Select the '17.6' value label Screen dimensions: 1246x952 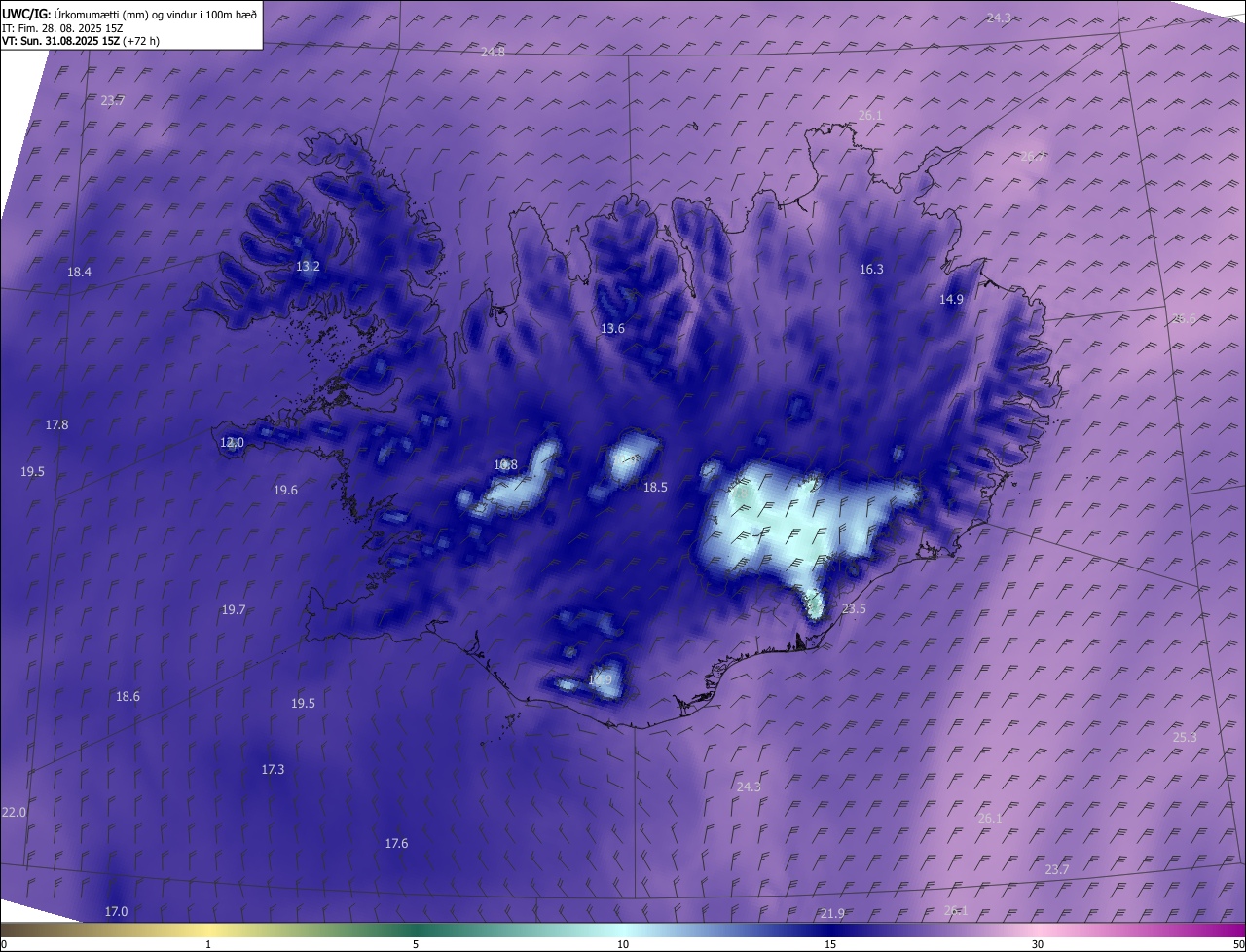[x=396, y=844]
